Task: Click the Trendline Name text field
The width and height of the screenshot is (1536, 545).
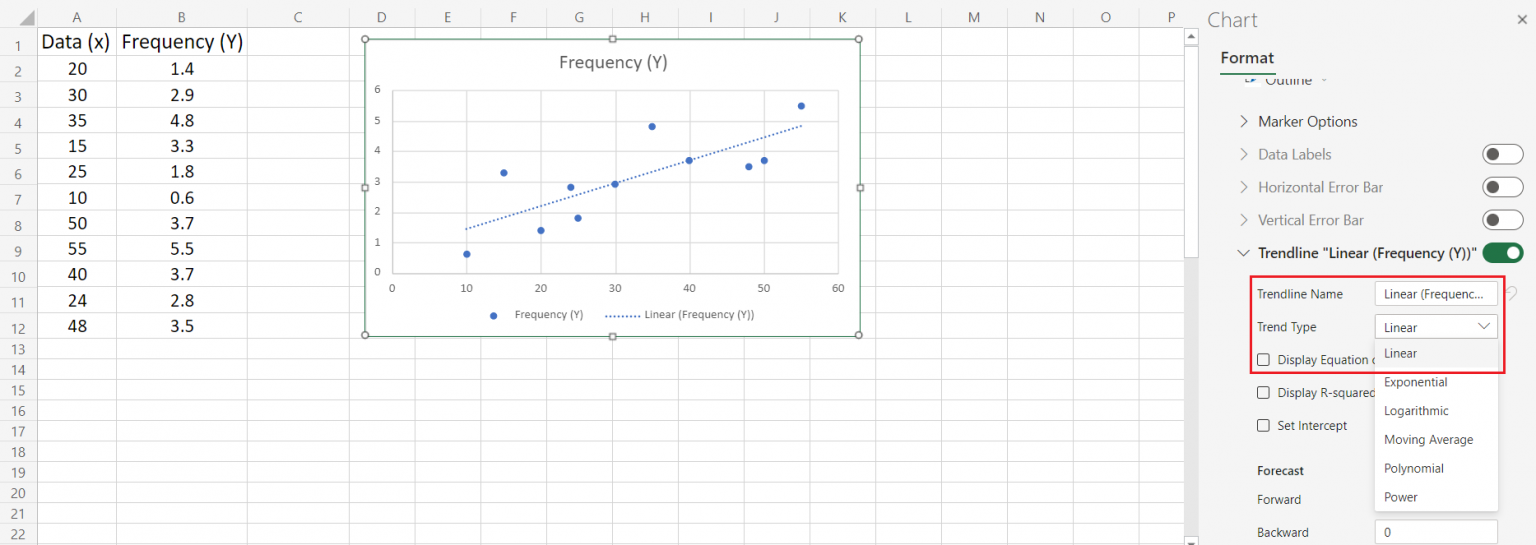Action: point(1435,294)
